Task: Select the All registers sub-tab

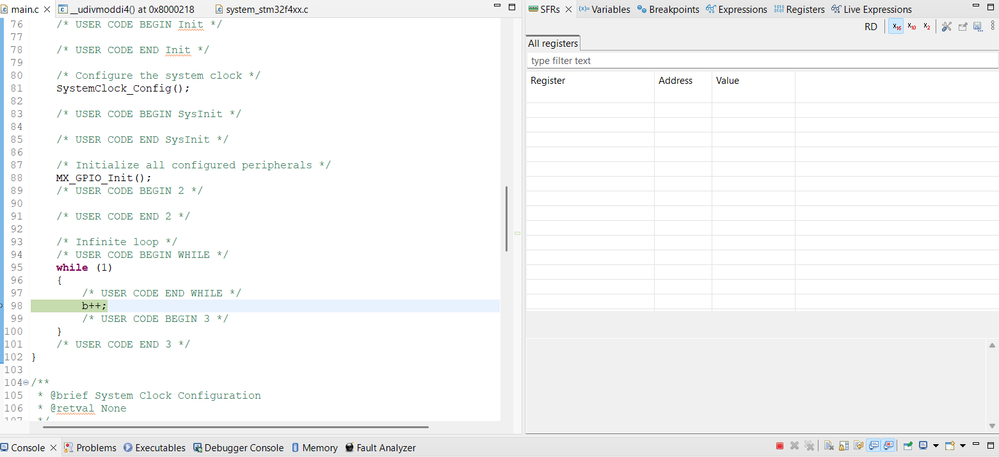Action: coord(553,43)
